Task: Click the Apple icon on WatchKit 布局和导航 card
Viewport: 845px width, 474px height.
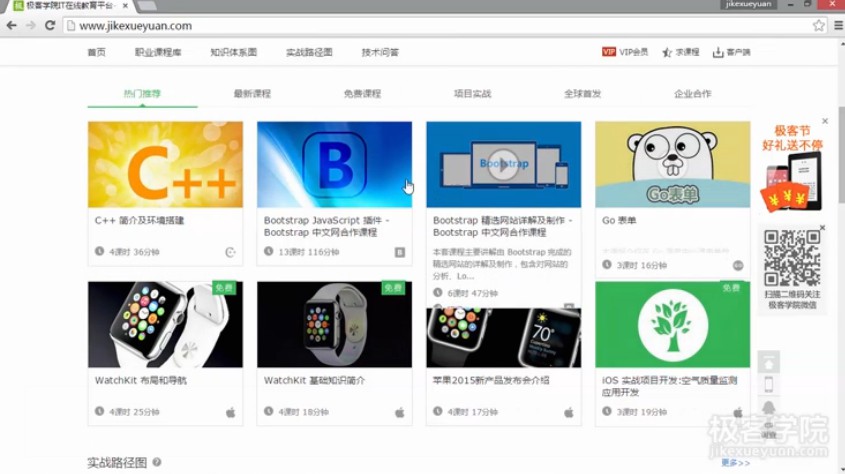Action: [230, 413]
